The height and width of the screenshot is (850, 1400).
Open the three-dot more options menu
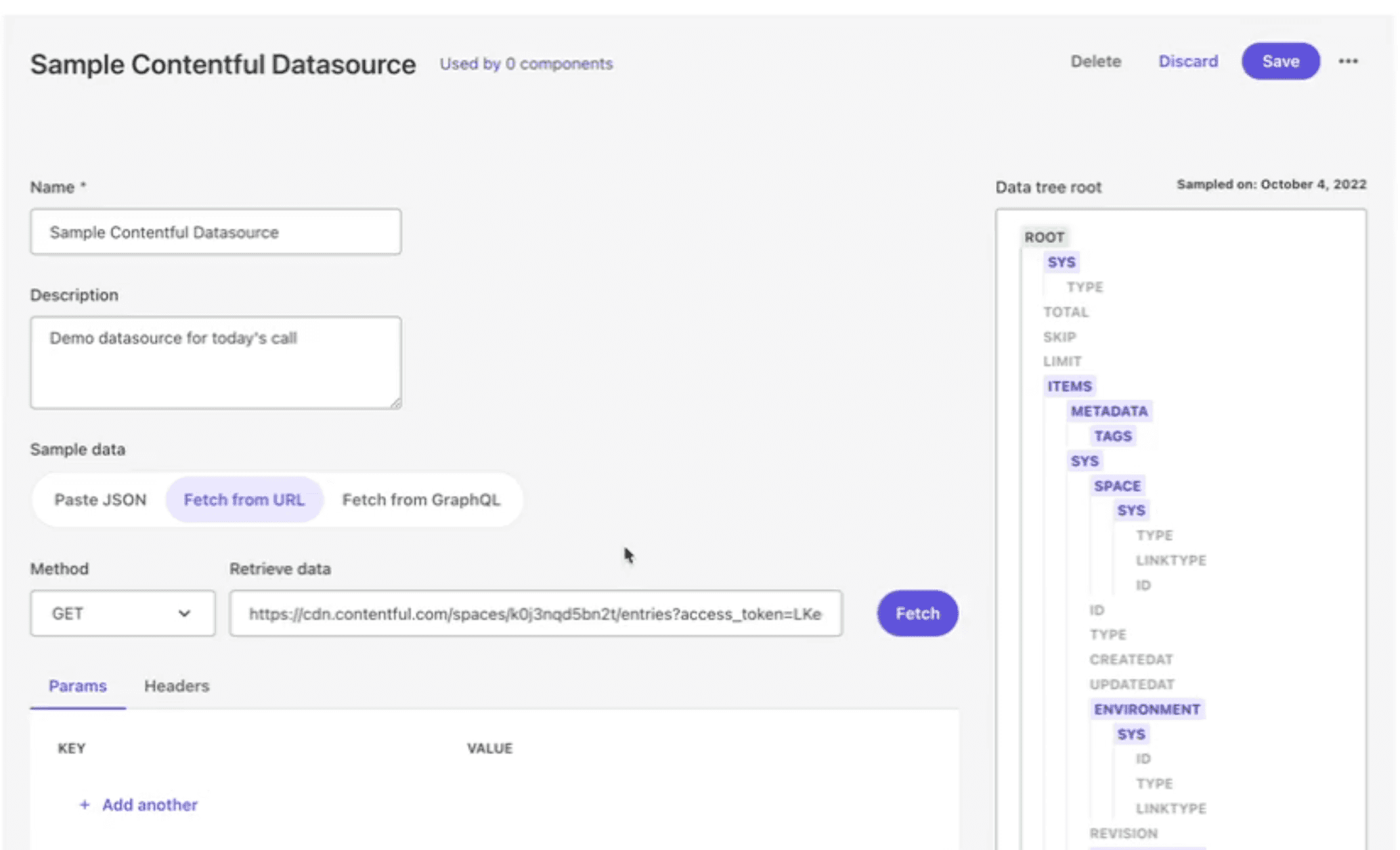pyautogui.click(x=1348, y=62)
